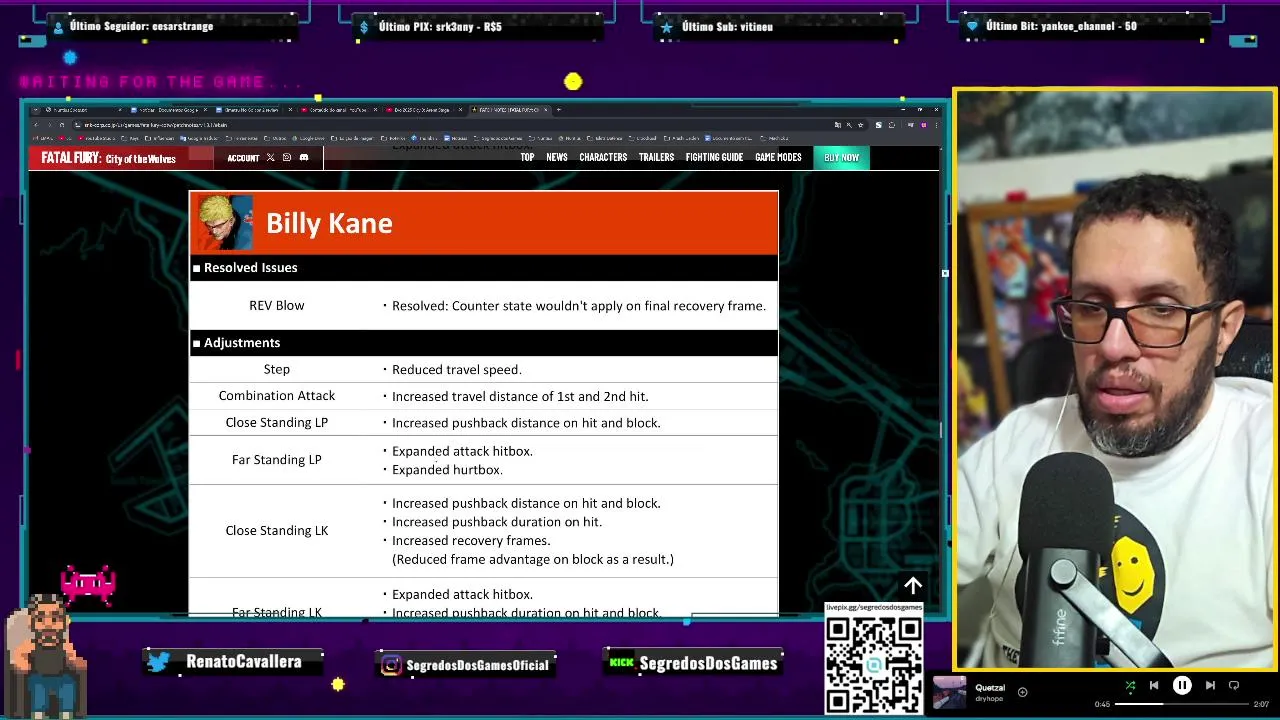
Task: Select the Step row label
Action: pos(277,370)
